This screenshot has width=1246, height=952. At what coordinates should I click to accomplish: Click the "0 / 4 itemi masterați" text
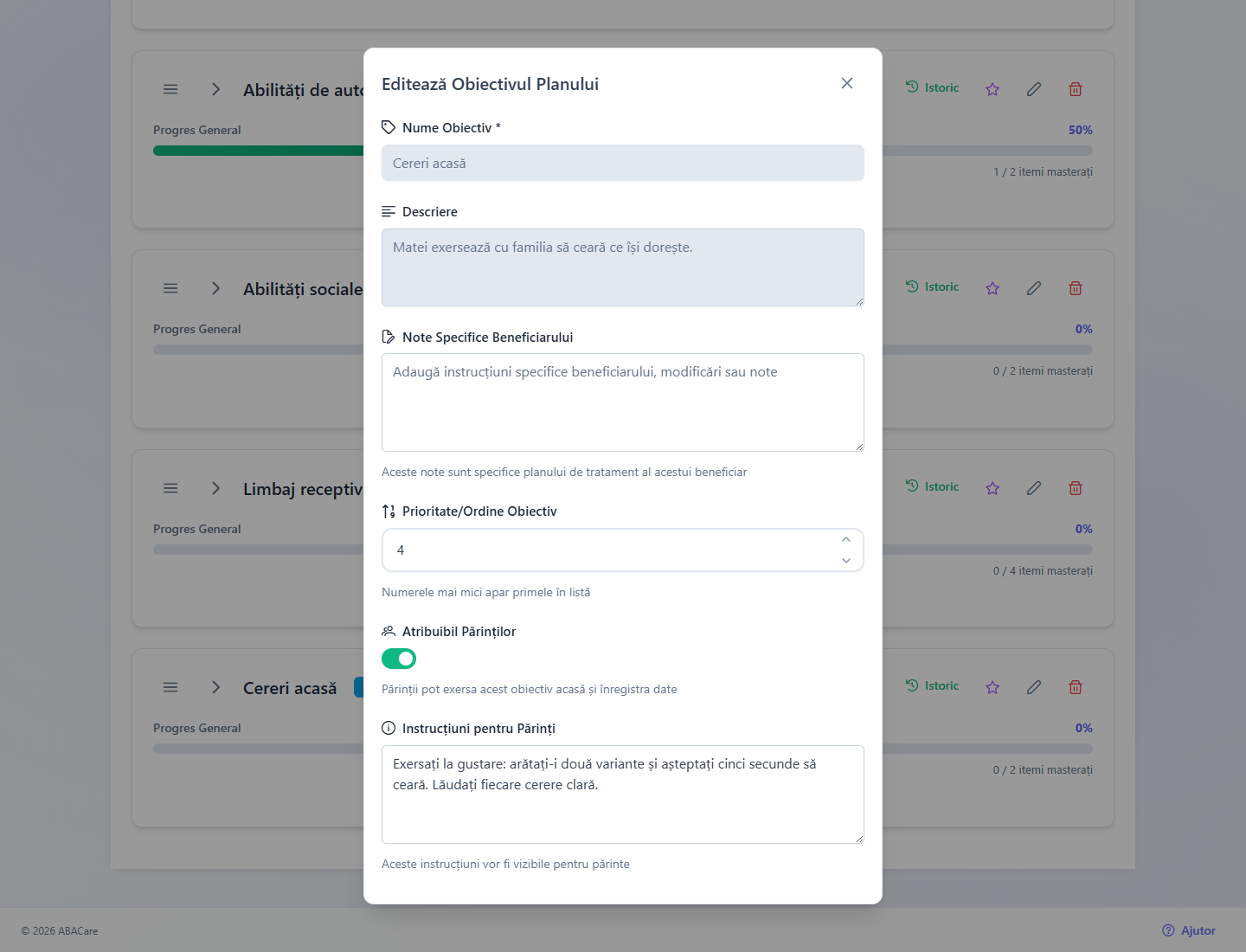(x=1043, y=570)
